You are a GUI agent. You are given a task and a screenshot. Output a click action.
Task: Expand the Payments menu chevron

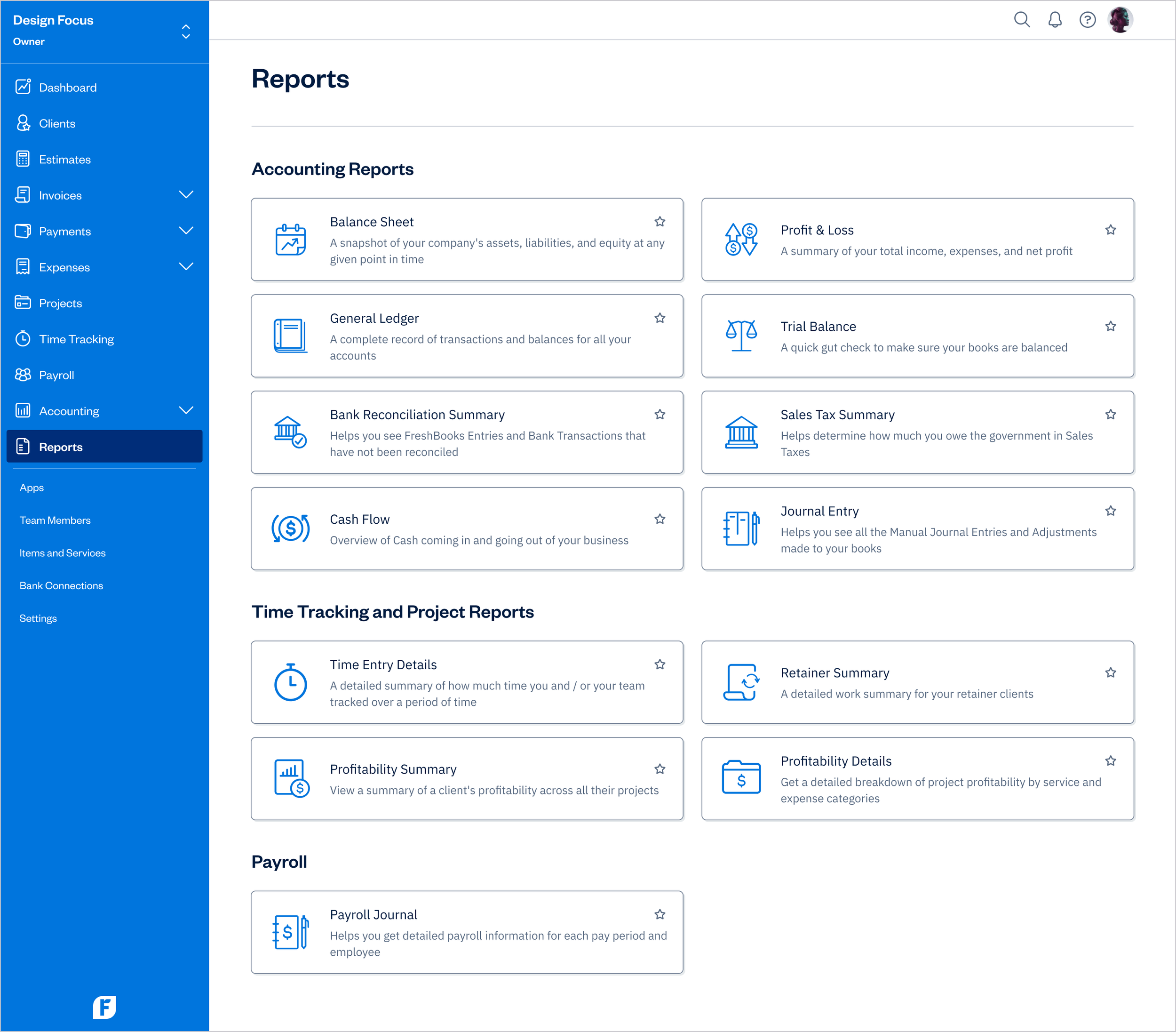(x=186, y=231)
